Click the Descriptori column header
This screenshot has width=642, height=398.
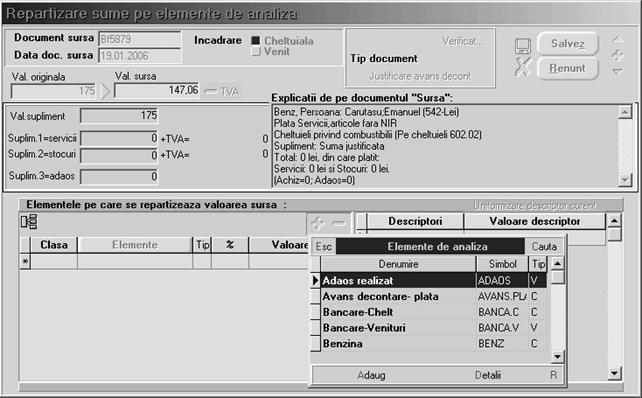[415, 222]
